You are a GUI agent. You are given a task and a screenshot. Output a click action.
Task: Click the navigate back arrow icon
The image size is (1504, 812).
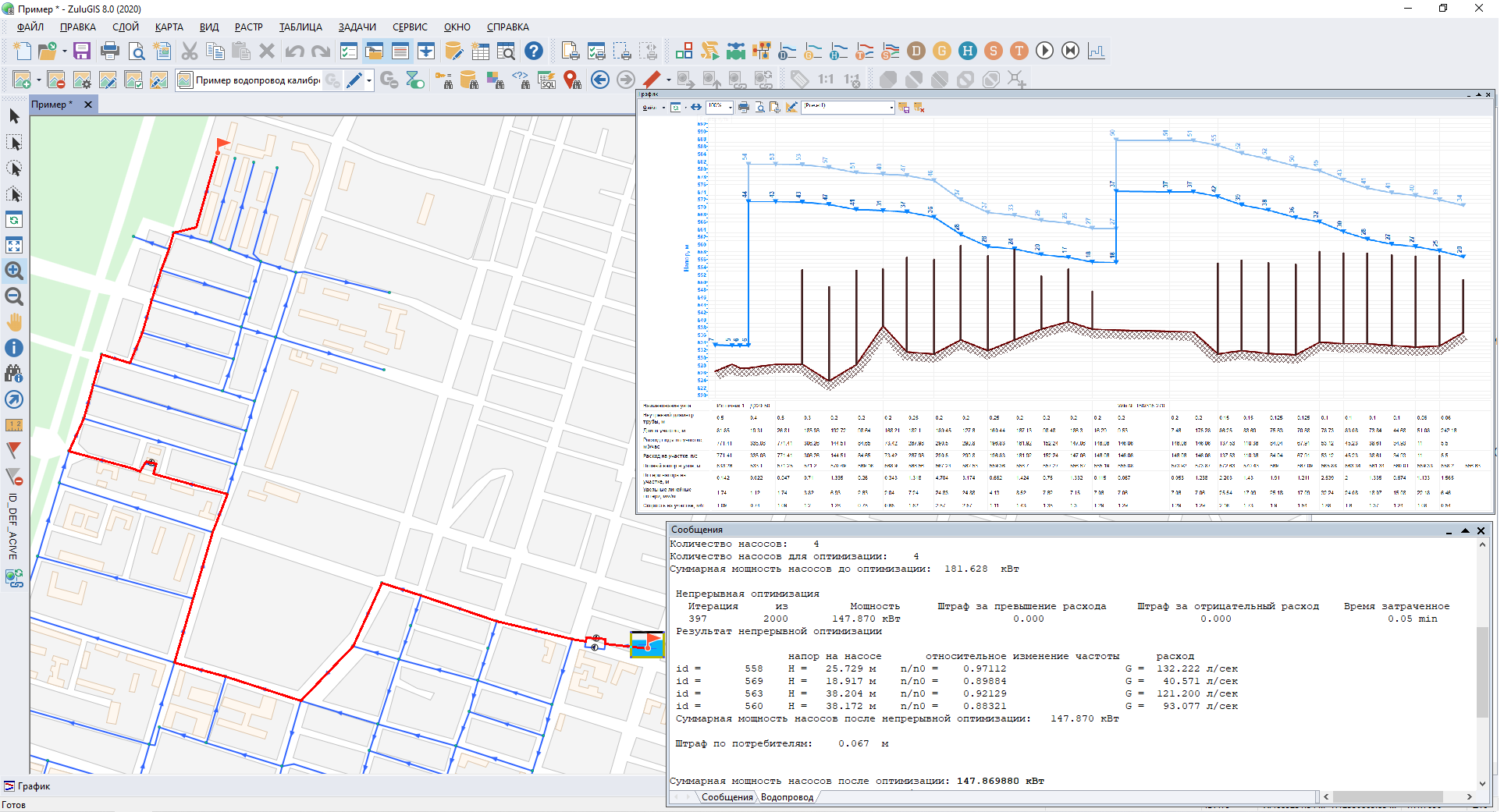599,80
